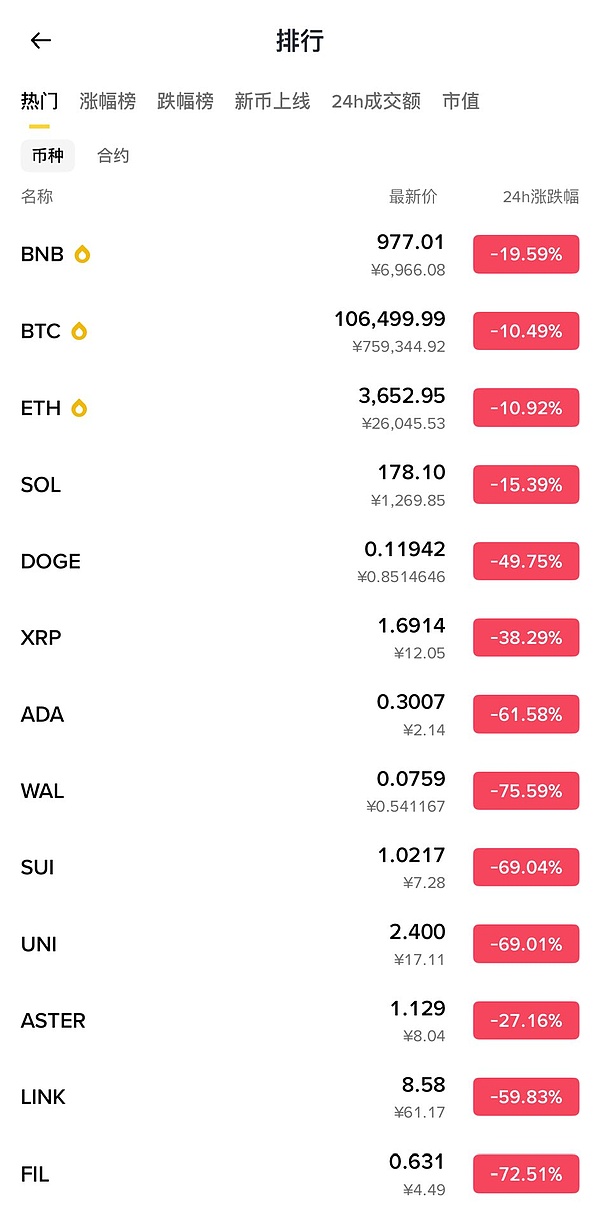Tap the BNB -19.59% change badge
The image size is (600, 1209).
[526, 255]
